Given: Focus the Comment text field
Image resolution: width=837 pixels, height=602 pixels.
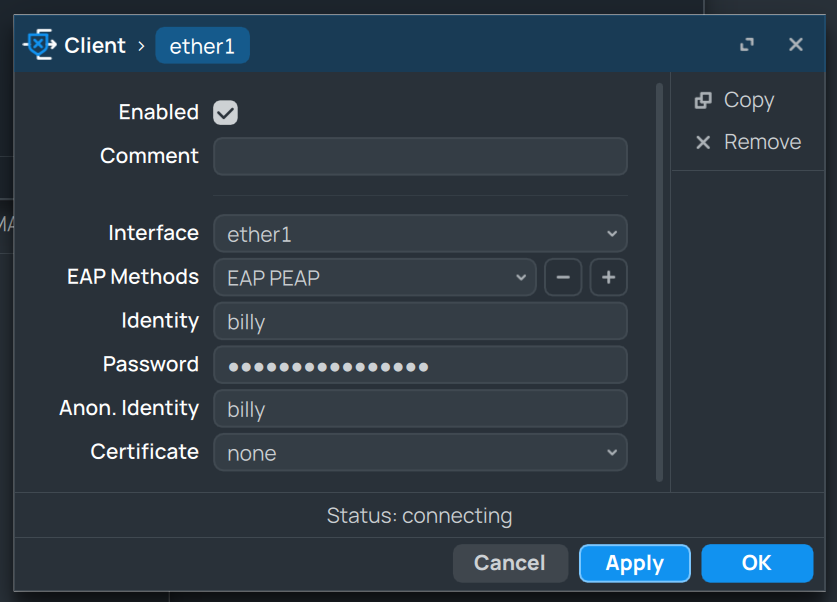Looking at the screenshot, I should click(420, 157).
